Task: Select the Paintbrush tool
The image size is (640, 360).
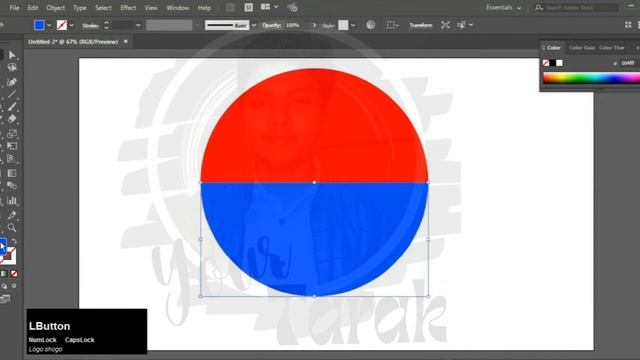Action: pos(12,107)
